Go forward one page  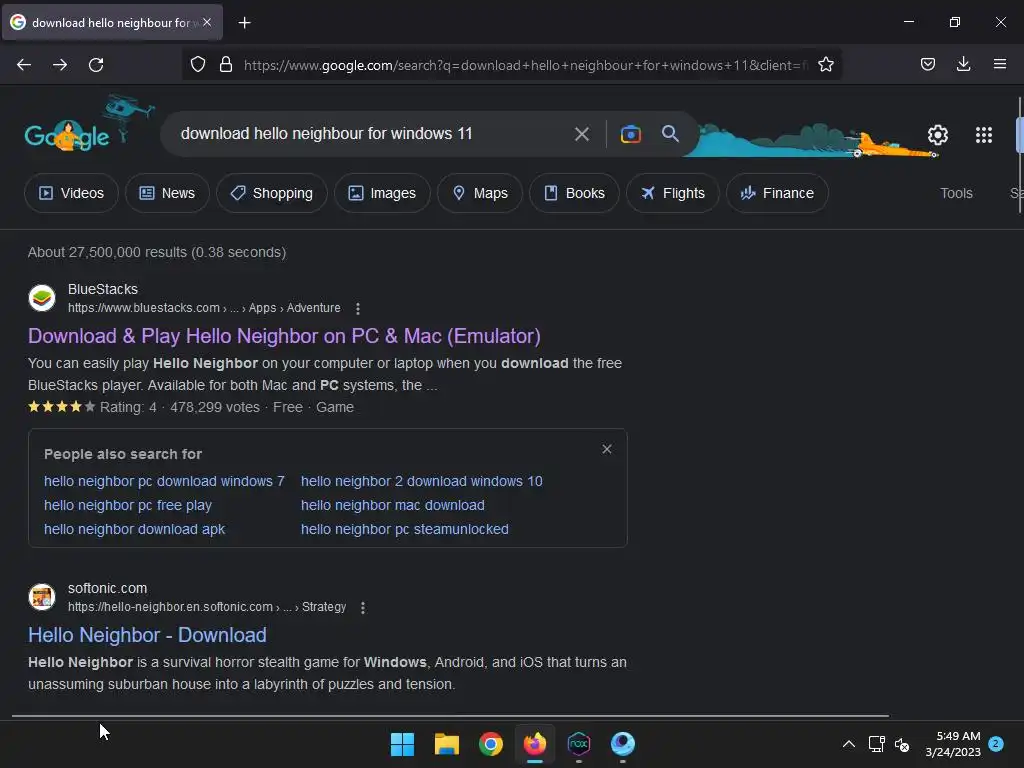click(x=60, y=65)
